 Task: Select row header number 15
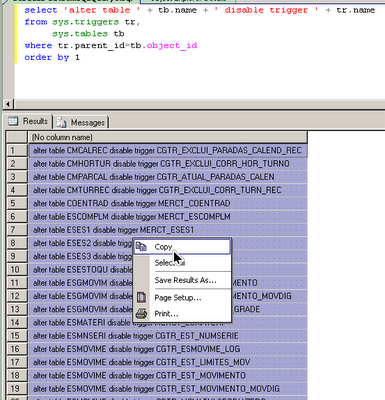17,336
